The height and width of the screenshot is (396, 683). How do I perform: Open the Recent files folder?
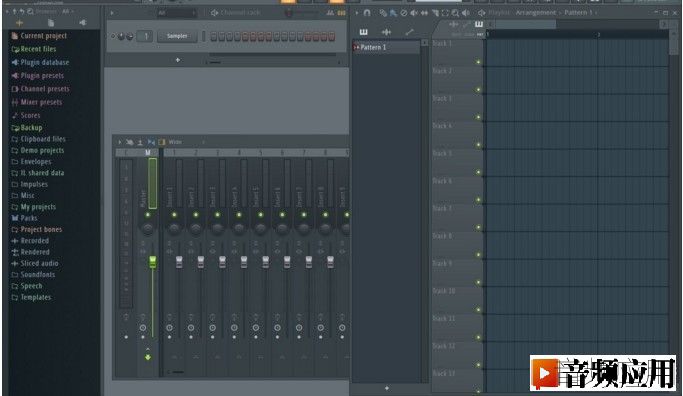coord(34,49)
